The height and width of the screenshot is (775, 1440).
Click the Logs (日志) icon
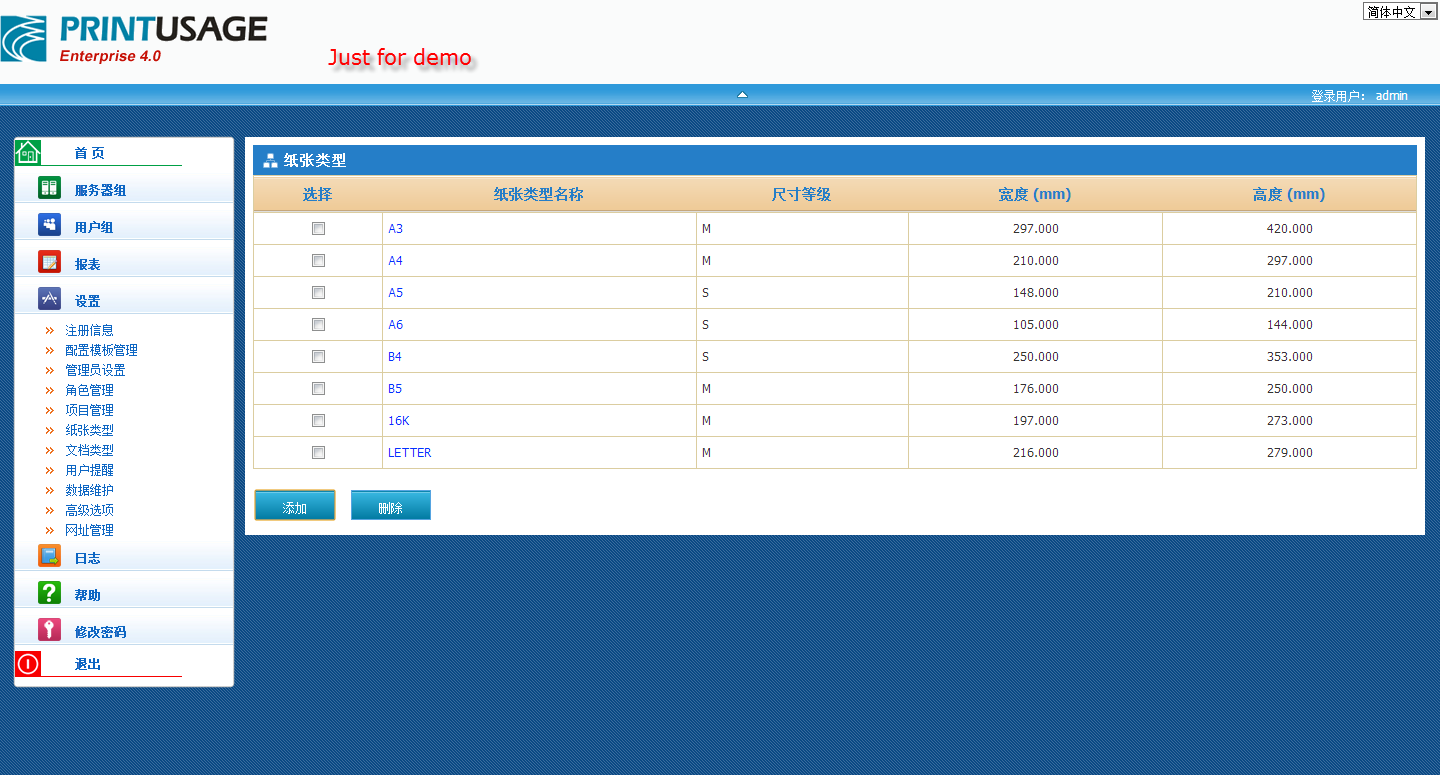pos(49,556)
